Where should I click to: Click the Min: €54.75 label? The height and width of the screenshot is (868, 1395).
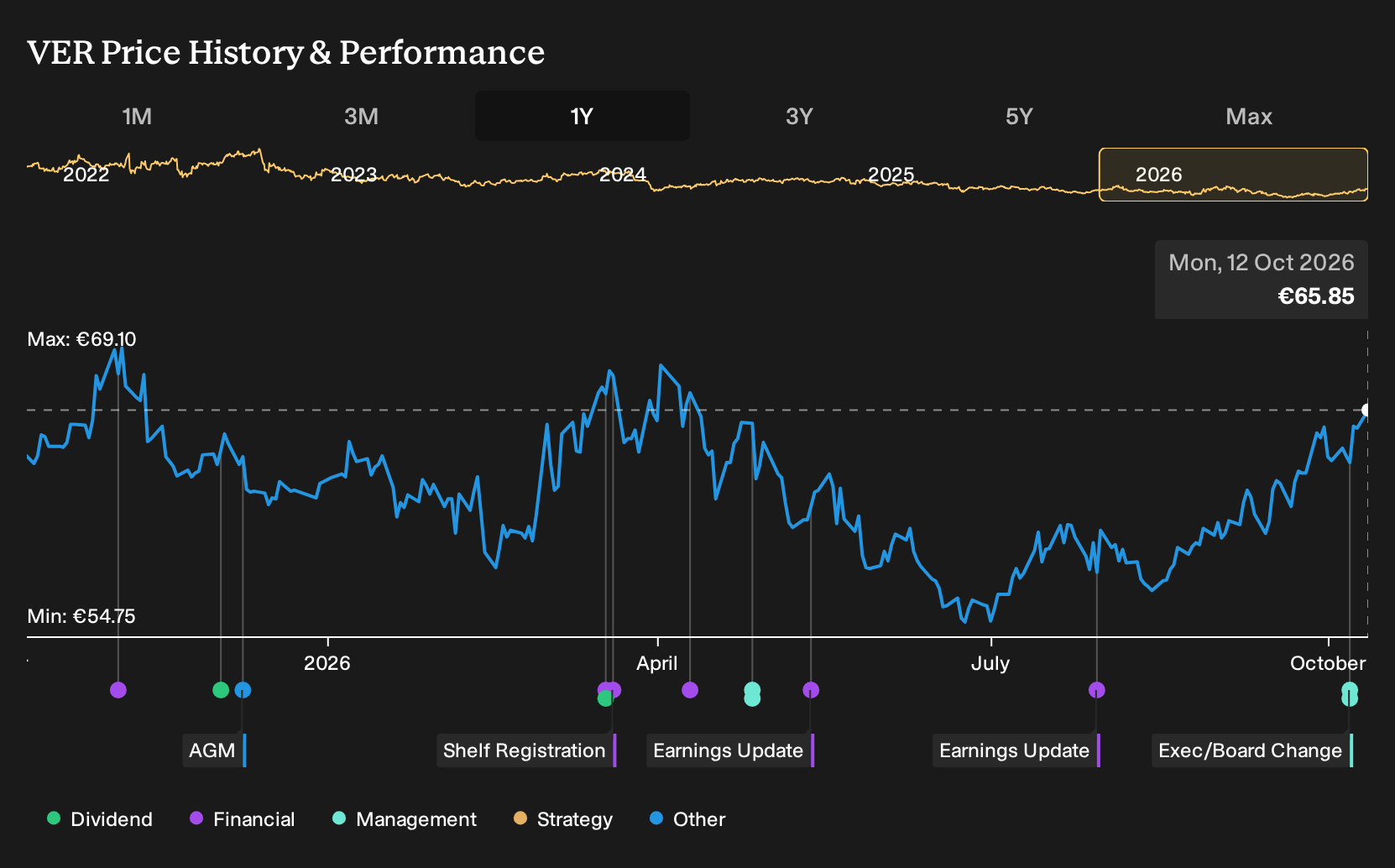[x=81, y=616]
